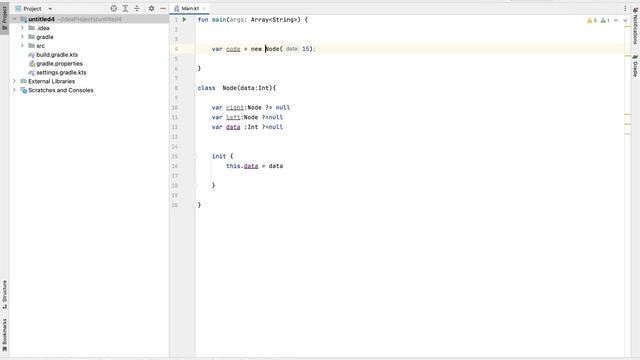This screenshot has width=640, height=360.
Task: Select the gradle folder row
Action: tap(89, 37)
